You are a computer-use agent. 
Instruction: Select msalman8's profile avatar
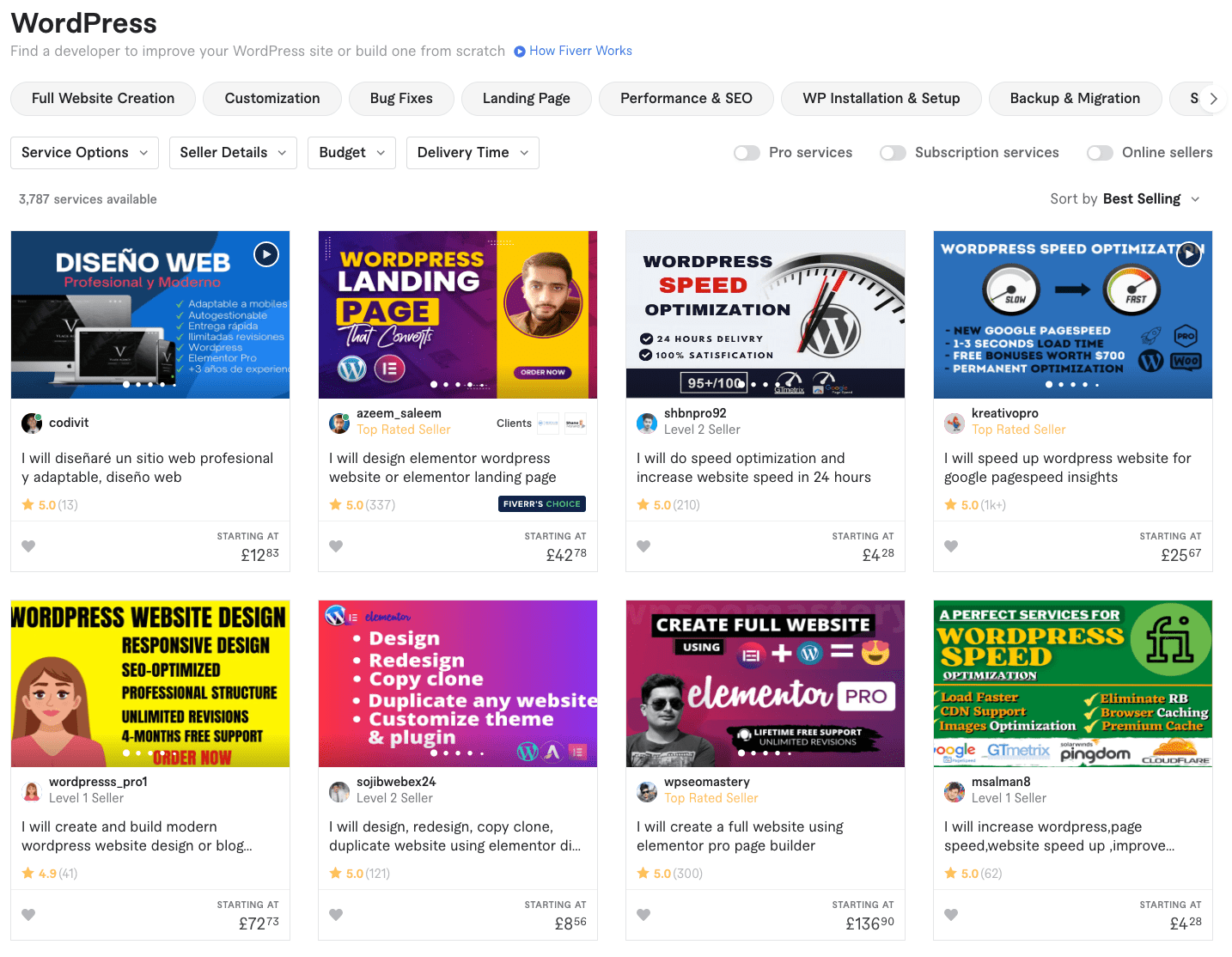pyautogui.click(x=954, y=791)
